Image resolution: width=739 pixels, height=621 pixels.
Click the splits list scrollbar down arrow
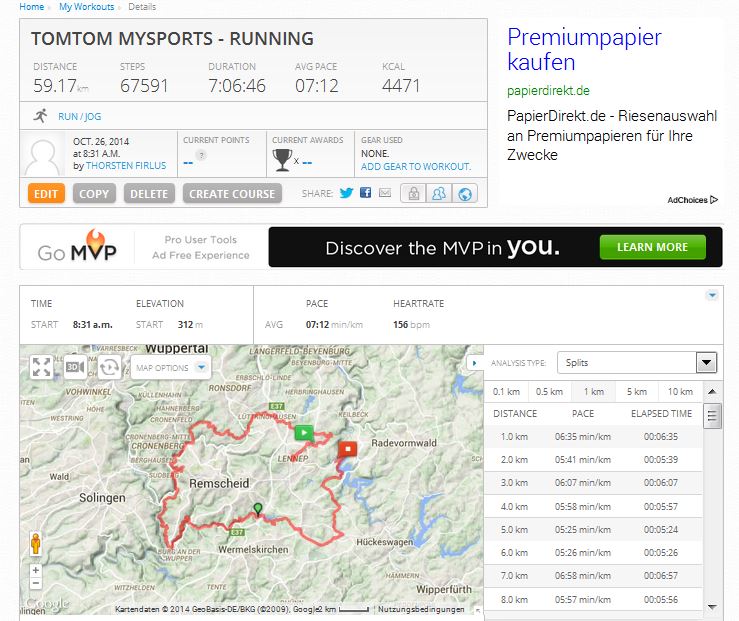tap(712, 606)
